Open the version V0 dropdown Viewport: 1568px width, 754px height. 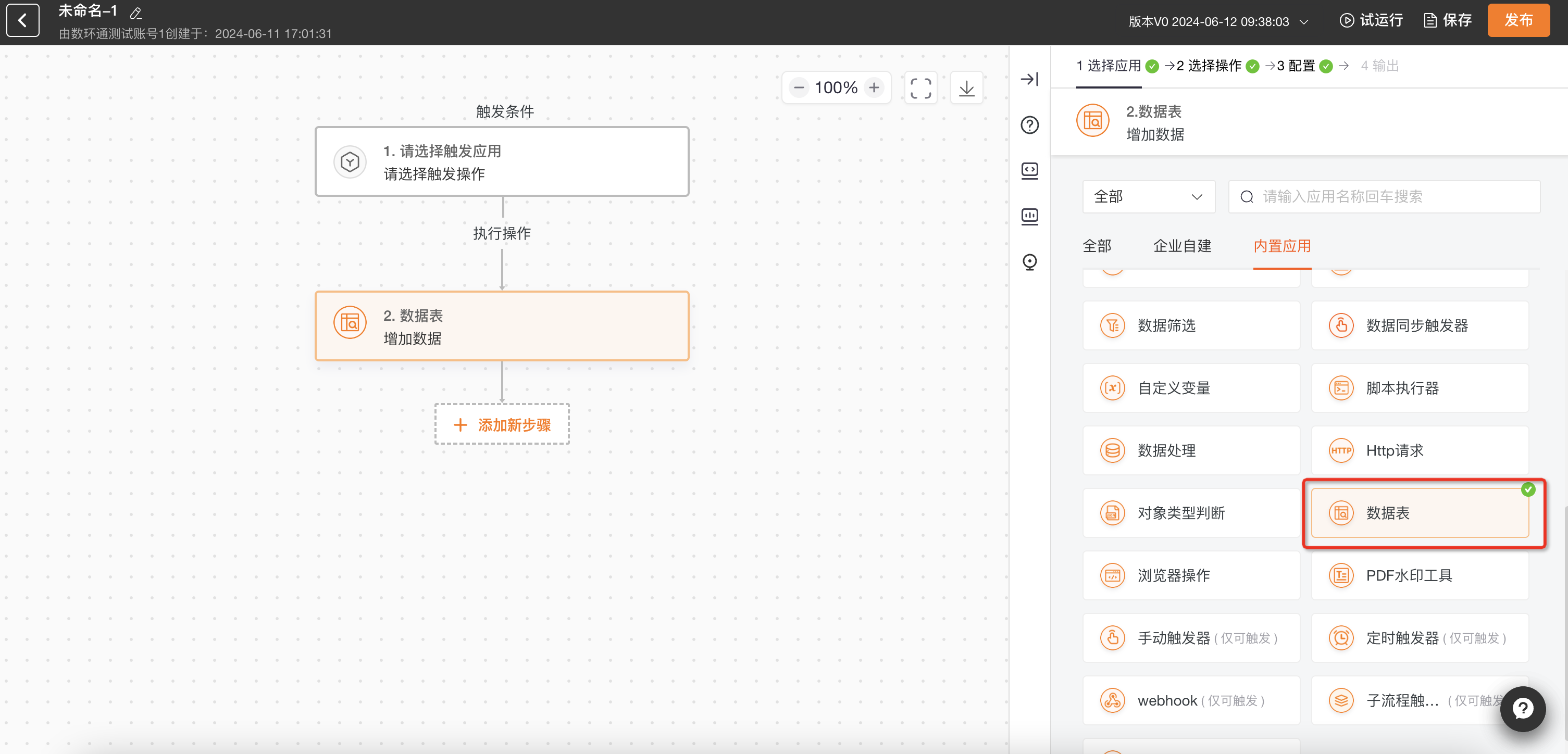click(x=1218, y=22)
